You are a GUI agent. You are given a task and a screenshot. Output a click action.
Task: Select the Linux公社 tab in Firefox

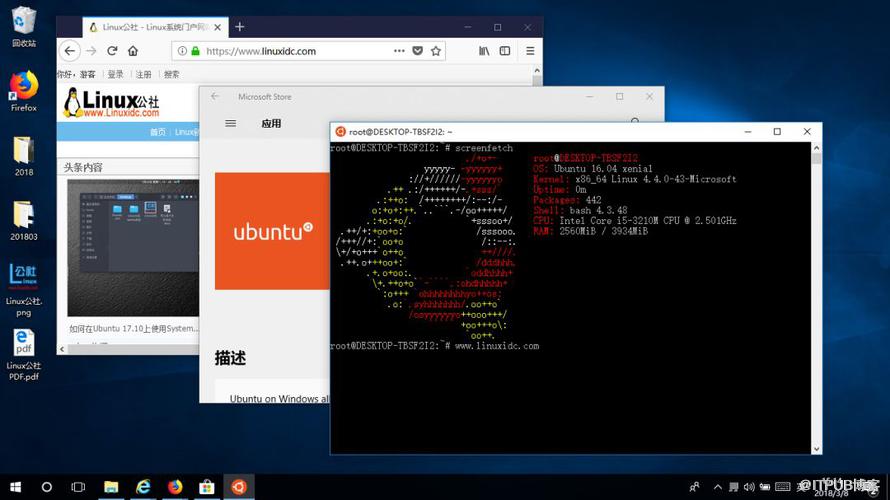click(155, 27)
